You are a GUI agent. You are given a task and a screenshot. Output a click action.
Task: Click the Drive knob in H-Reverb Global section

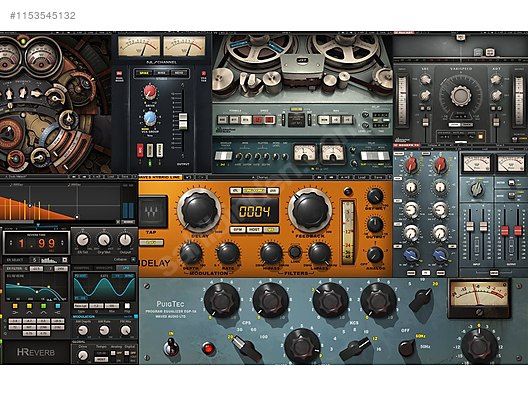pos(83,355)
